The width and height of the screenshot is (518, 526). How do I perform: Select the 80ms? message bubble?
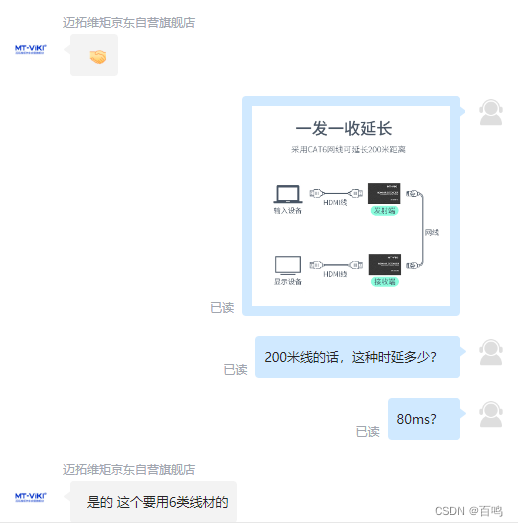click(424, 419)
